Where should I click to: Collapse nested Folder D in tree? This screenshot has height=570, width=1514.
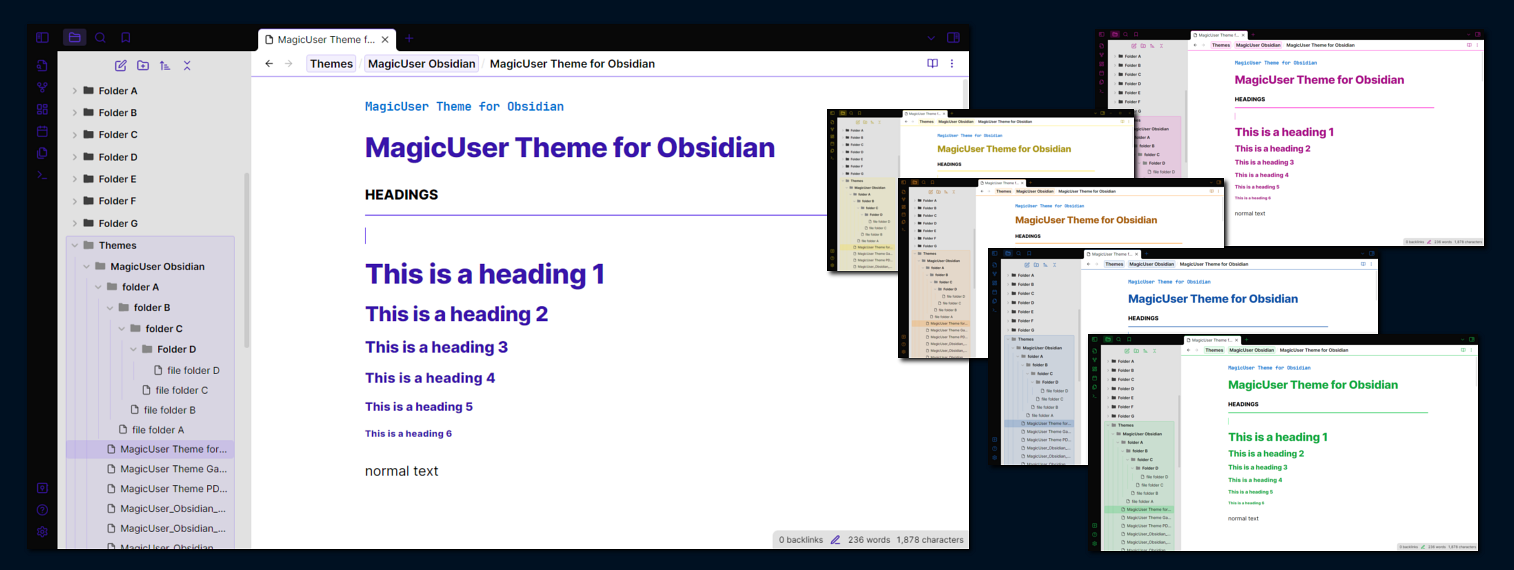(133, 349)
